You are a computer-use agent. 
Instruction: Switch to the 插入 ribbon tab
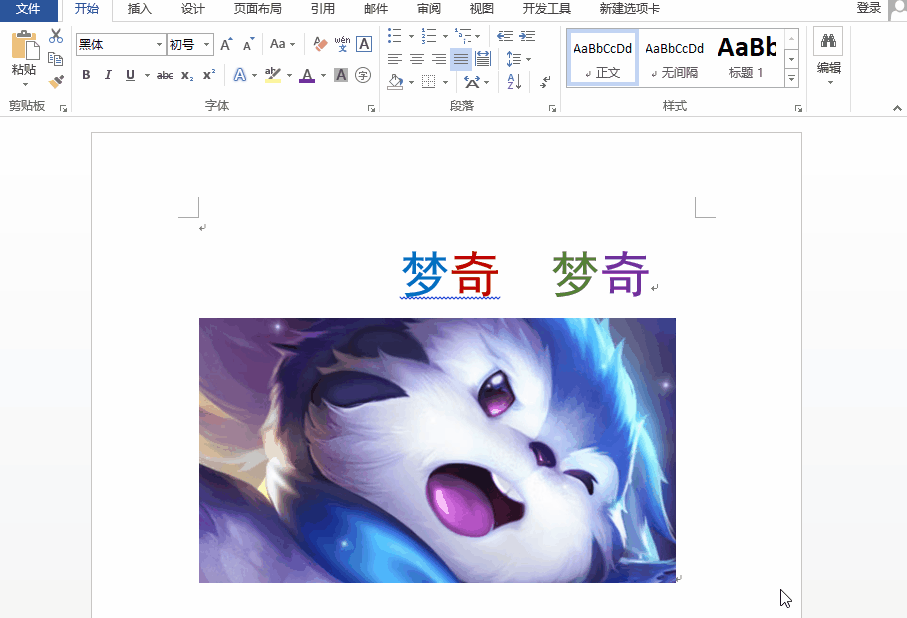(140, 9)
